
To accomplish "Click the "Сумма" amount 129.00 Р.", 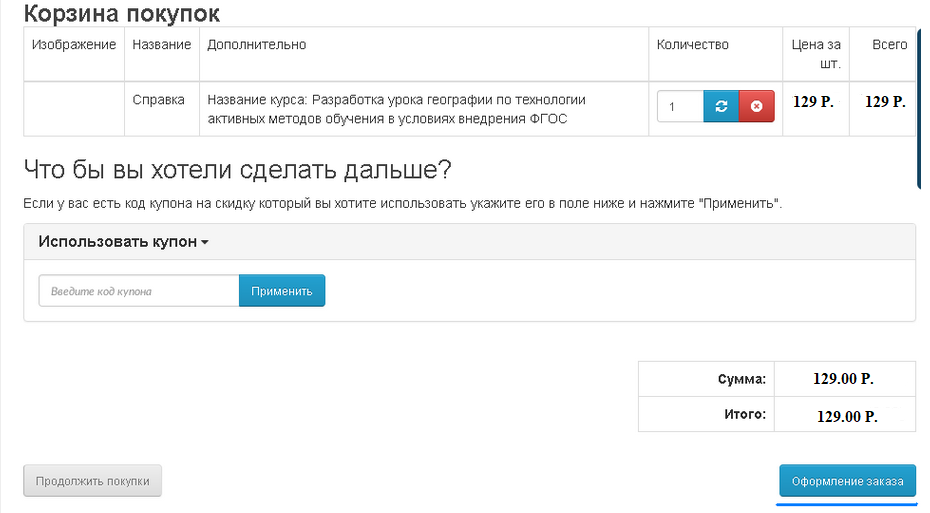I will 845,379.
